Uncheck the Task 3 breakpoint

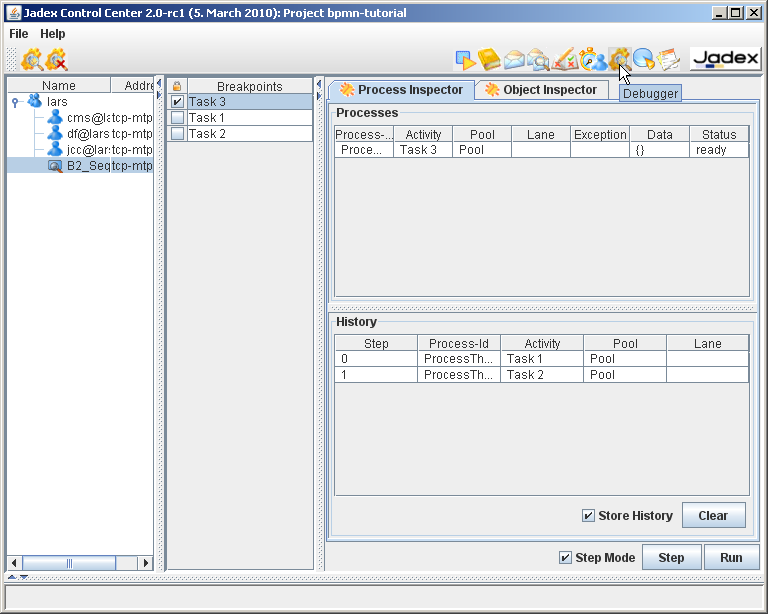pyautogui.click(x=177, y=102)
